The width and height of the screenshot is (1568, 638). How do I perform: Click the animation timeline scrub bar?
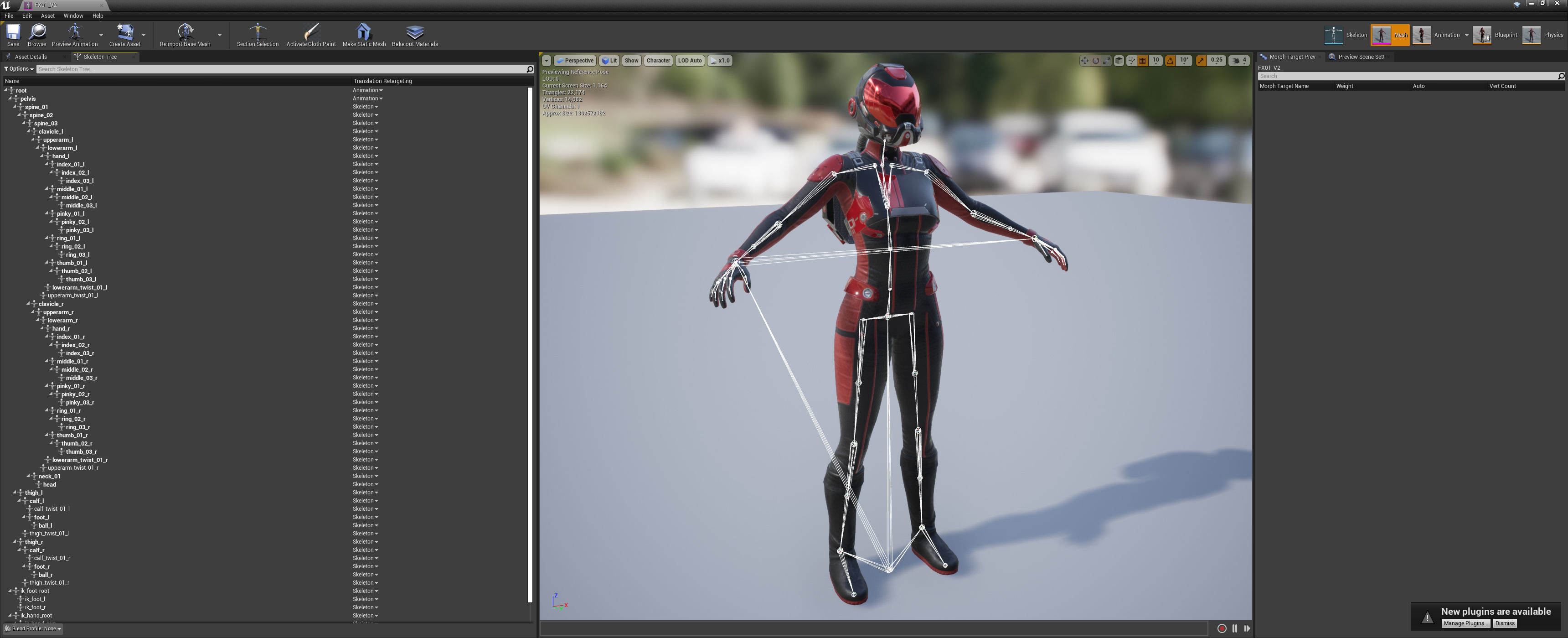click(873, 628)
